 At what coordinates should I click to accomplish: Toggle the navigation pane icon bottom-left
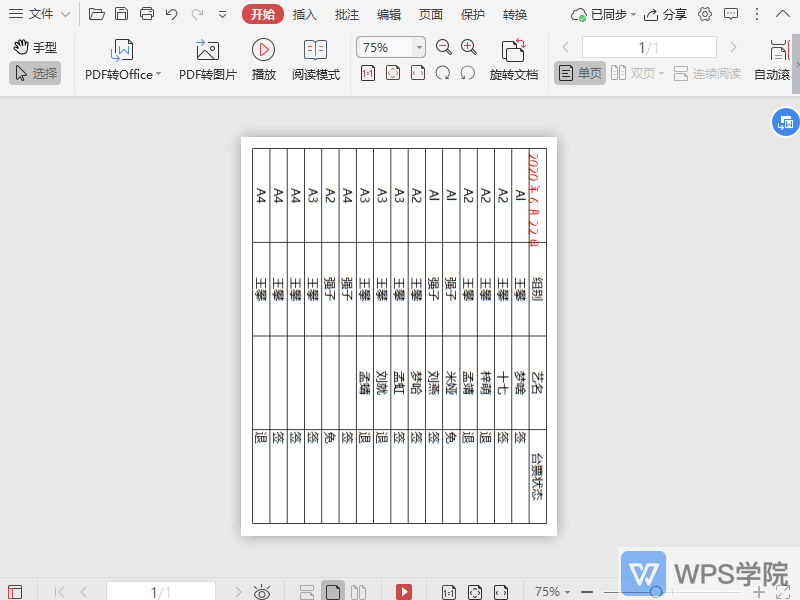tap(14, 591)
